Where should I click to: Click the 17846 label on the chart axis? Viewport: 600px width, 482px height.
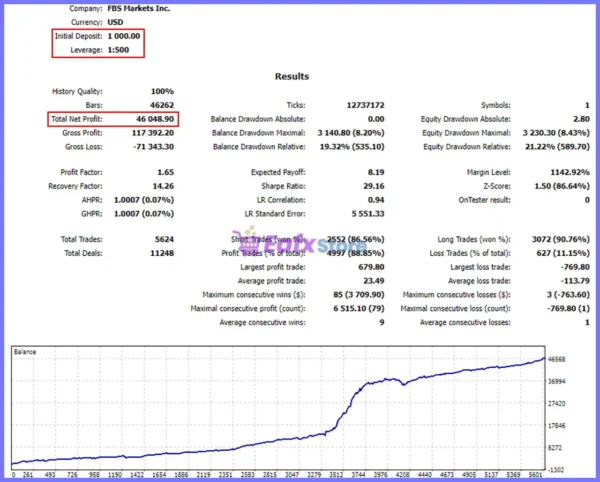(557, 426)
